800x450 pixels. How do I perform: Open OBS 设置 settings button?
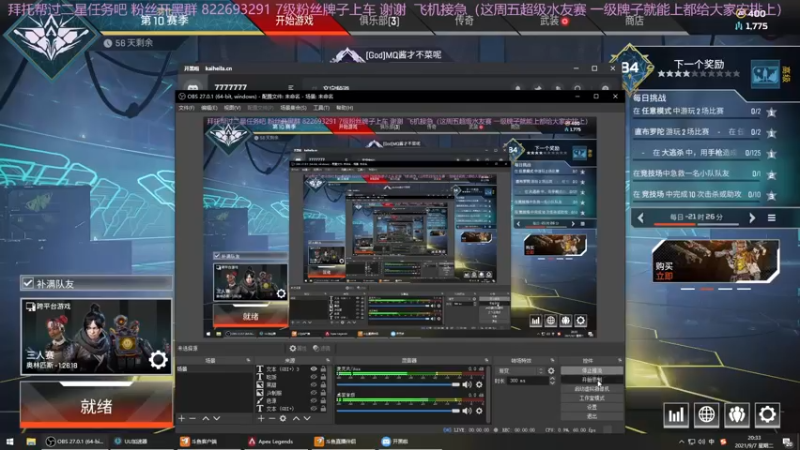592,407
